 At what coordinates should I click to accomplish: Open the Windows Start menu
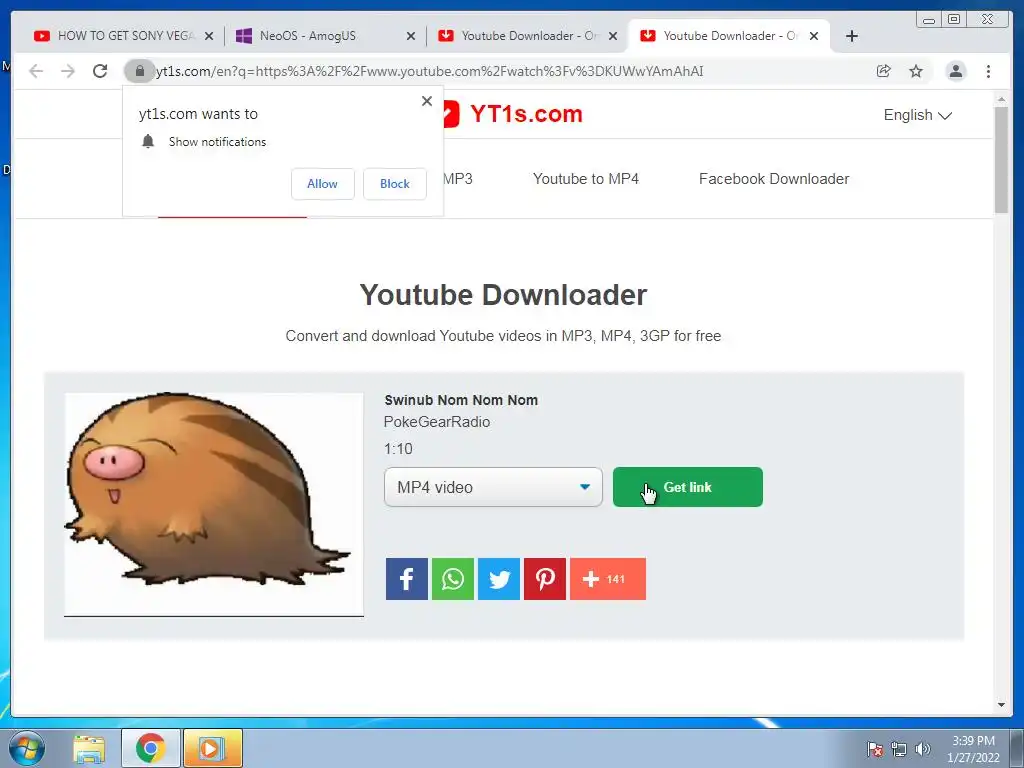tap(26, 748)
